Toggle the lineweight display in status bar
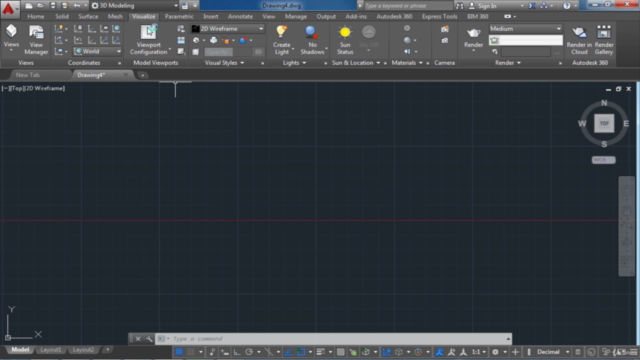 [320, 352]
